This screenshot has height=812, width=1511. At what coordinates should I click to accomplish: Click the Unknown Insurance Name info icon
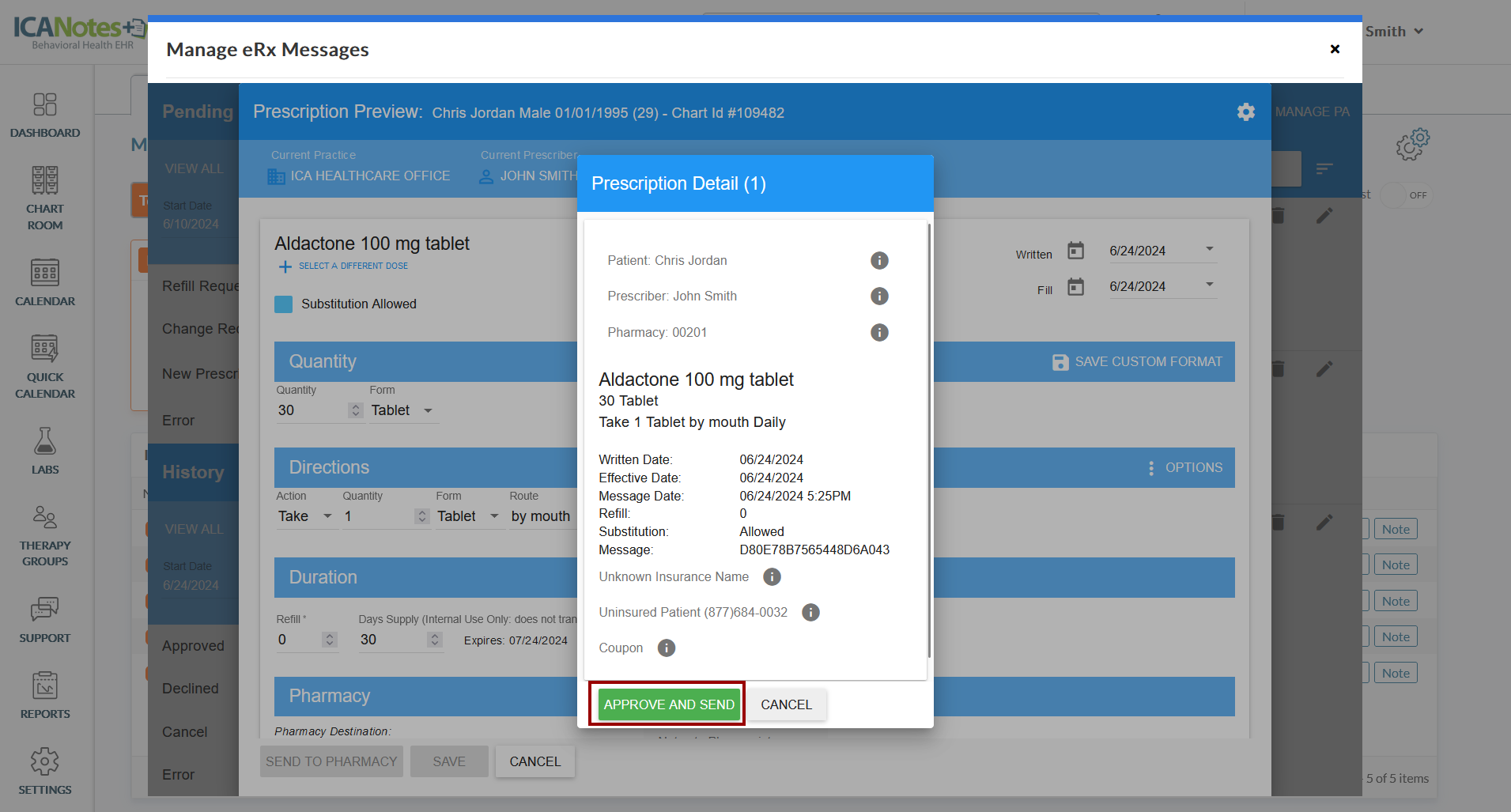point(772,577)
